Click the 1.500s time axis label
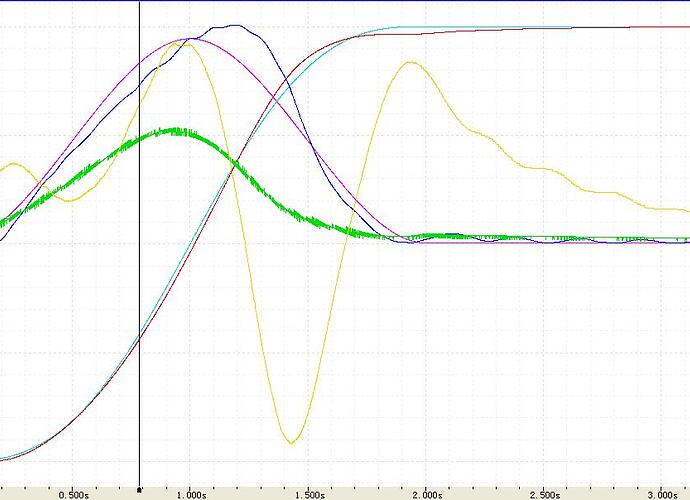This screenshot has height=500, width=690. 309,496
